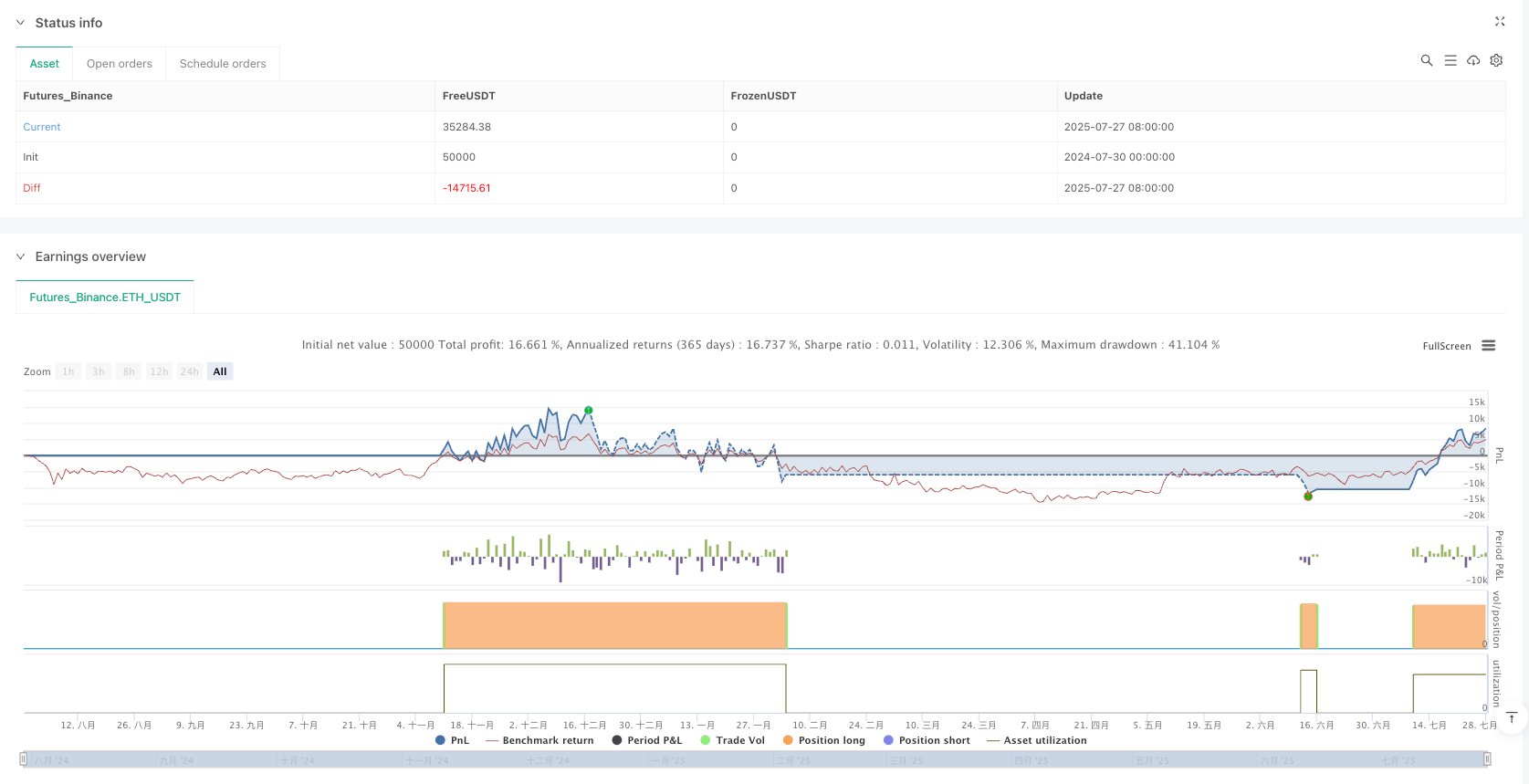Click the FullScreen chart button

1446,346
